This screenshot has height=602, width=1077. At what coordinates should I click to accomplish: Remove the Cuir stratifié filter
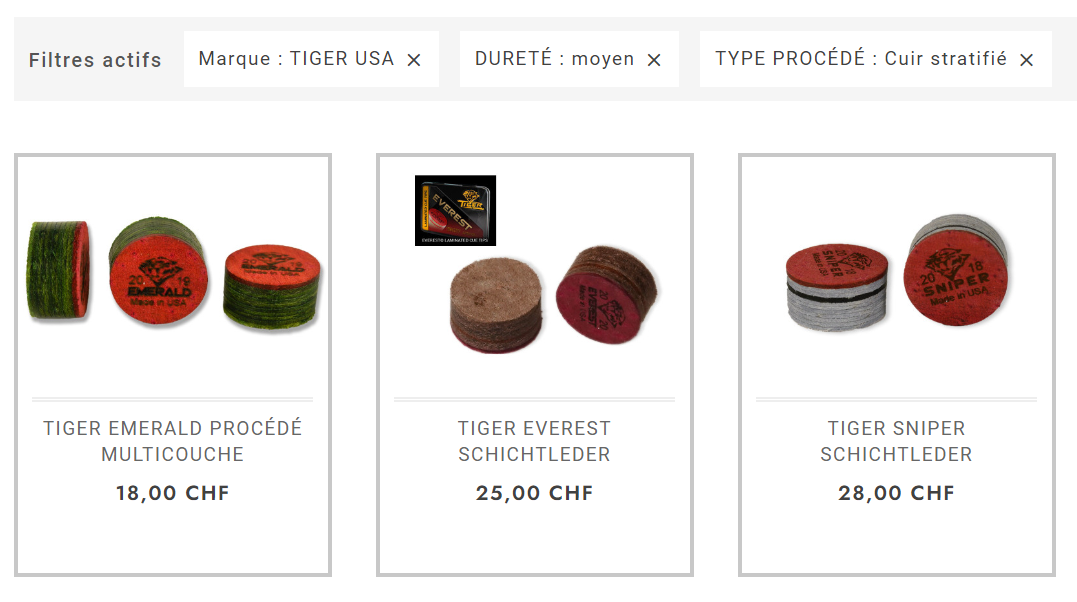(1026, 60)
